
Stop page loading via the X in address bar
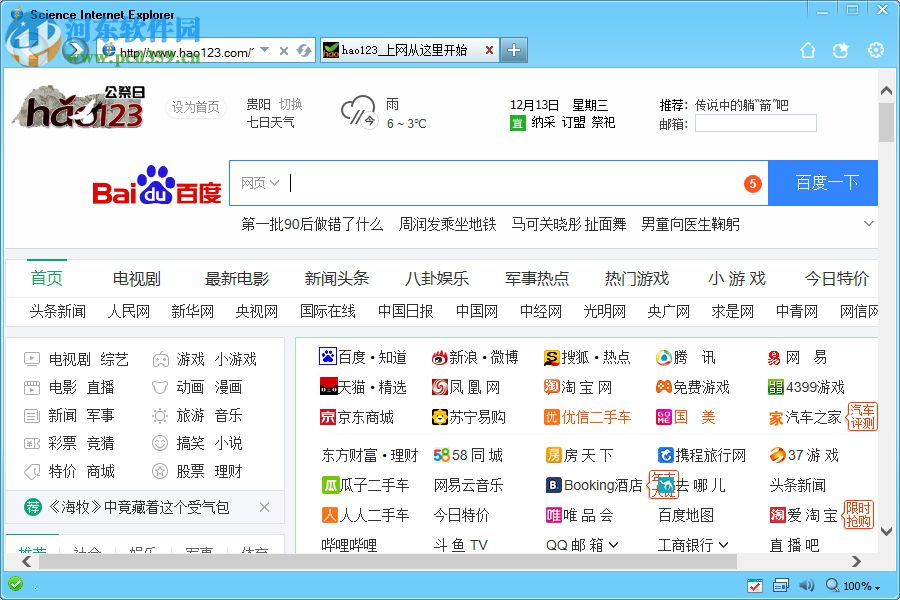pos(286,50)
